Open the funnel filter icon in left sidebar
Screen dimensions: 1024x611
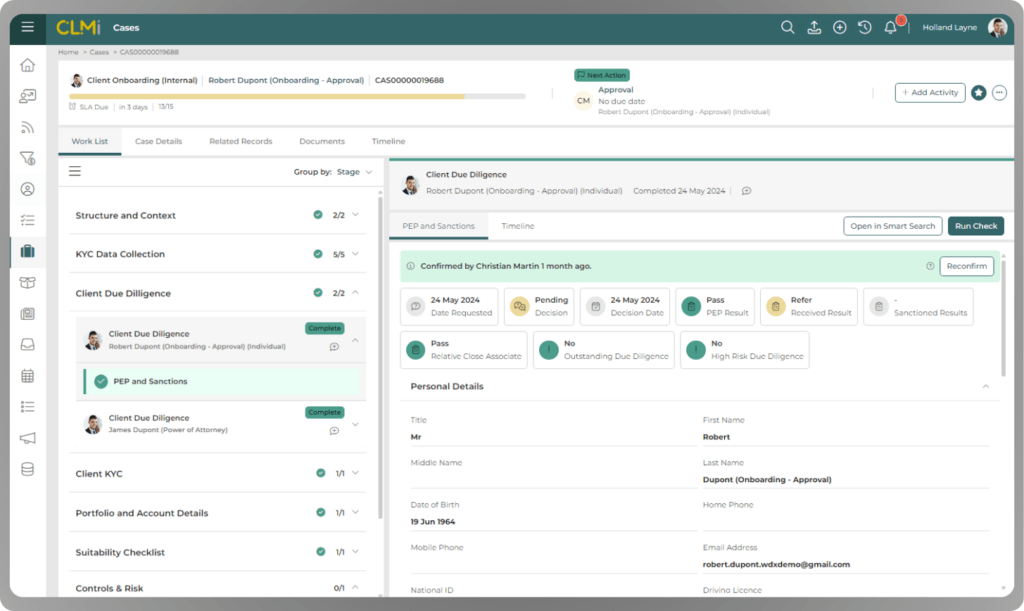coord(27,159)
